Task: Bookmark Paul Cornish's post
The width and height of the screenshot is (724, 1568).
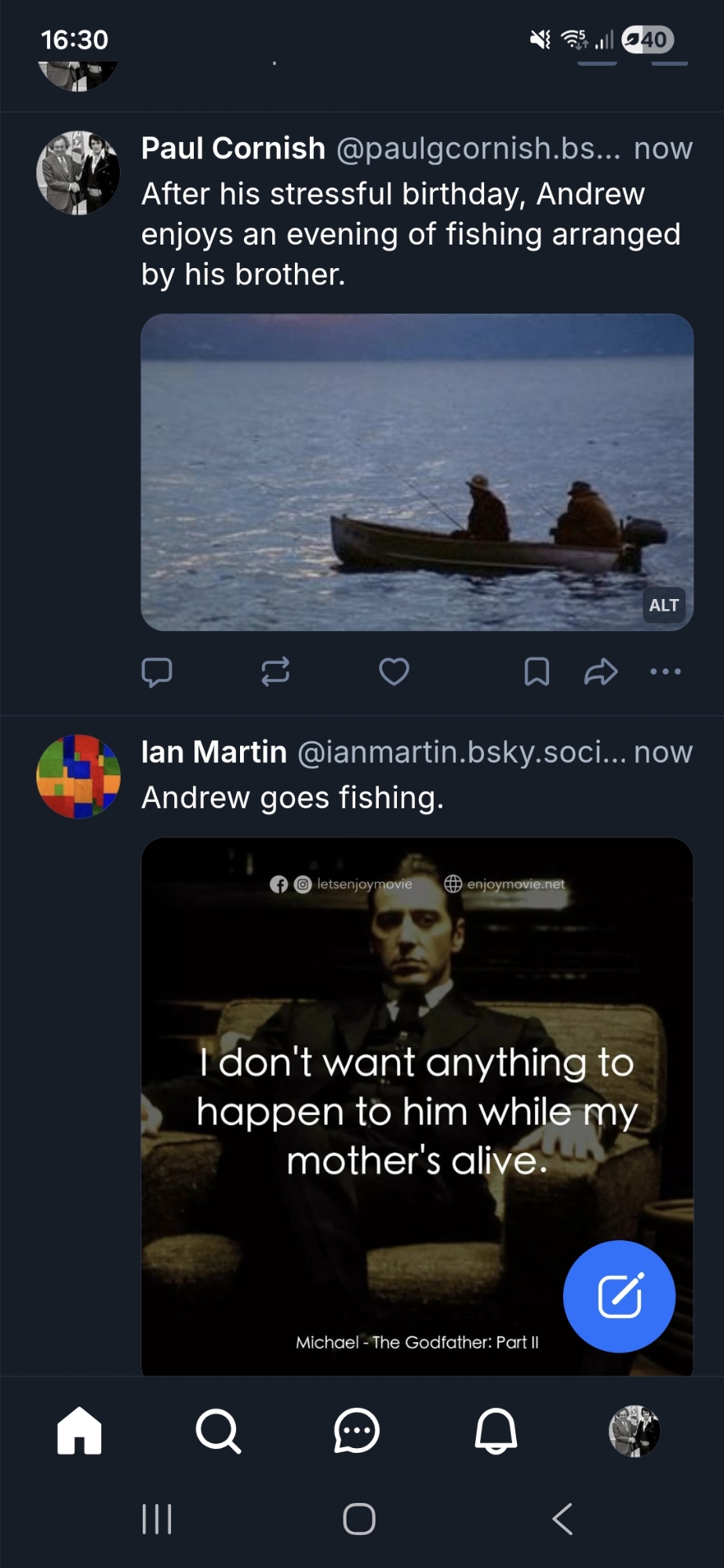Action: point(537,672)
